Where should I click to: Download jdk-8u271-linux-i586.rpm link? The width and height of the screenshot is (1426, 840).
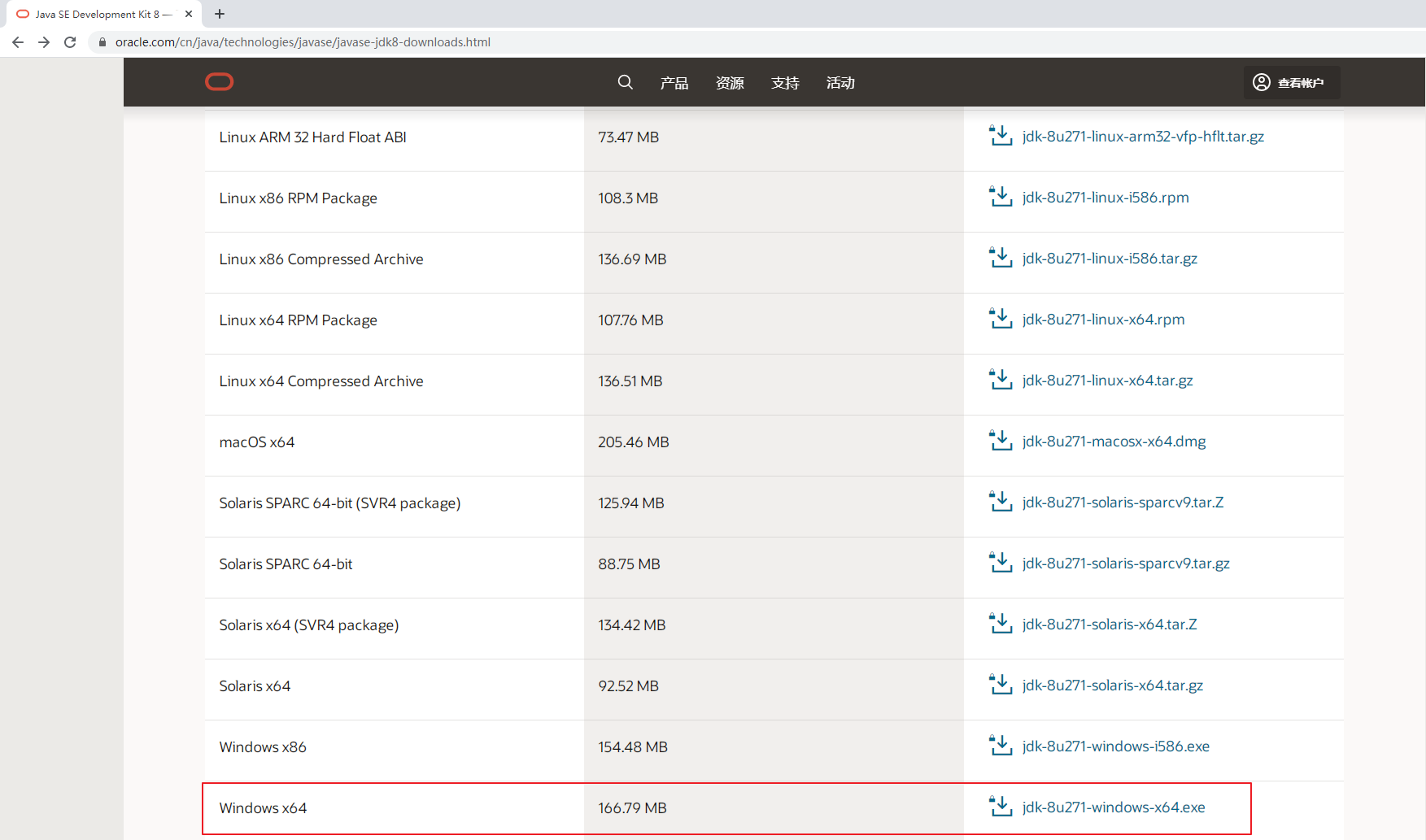[x=1105, y=198]
